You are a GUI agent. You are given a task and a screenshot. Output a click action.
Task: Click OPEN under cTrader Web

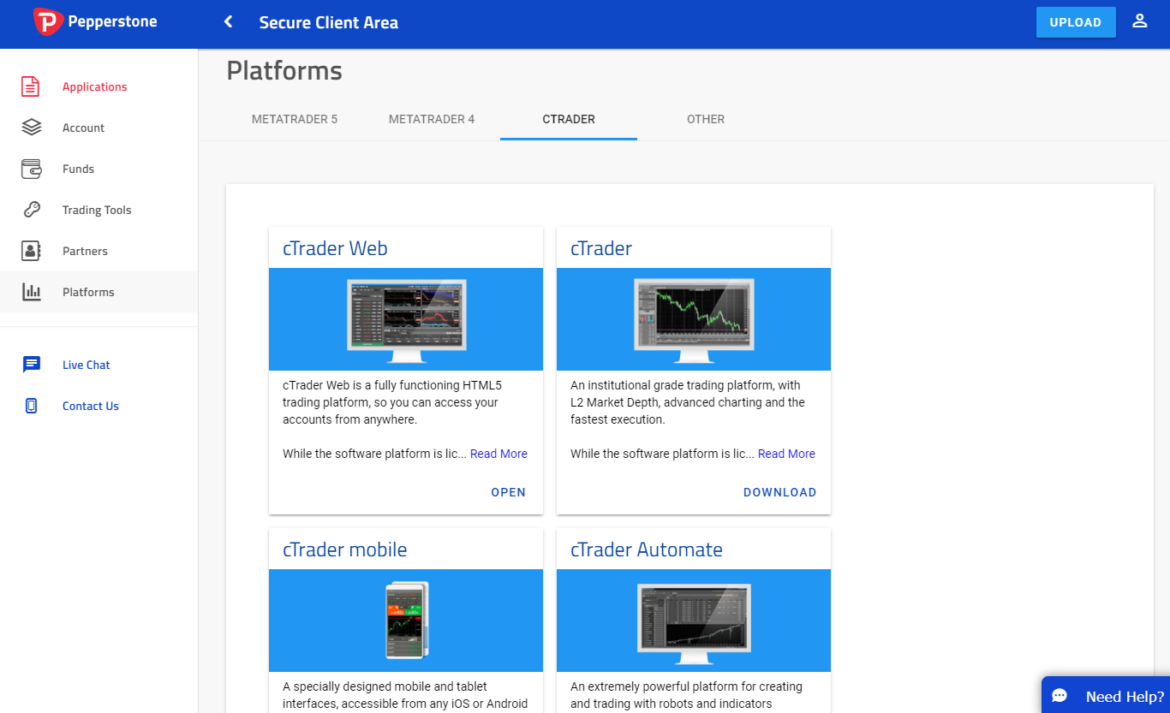tap(508, 491)
